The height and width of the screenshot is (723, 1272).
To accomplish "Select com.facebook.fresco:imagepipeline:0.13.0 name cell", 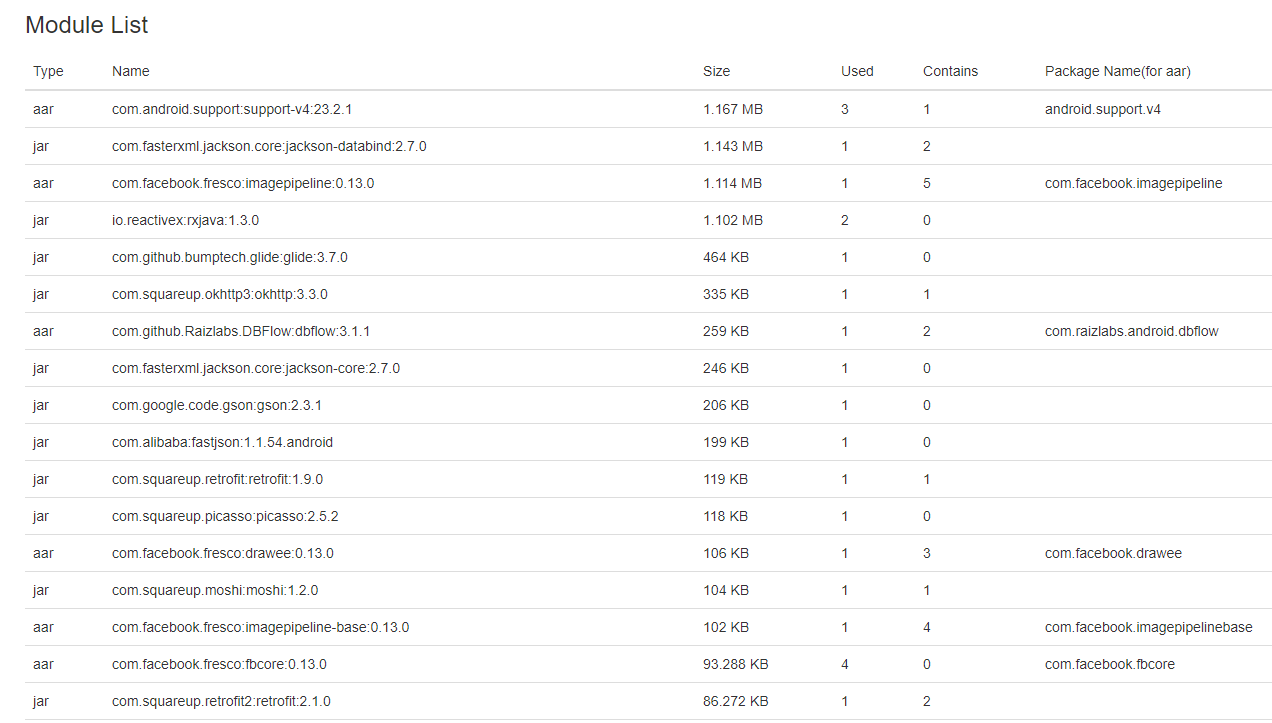I will (x=243, y=183).
